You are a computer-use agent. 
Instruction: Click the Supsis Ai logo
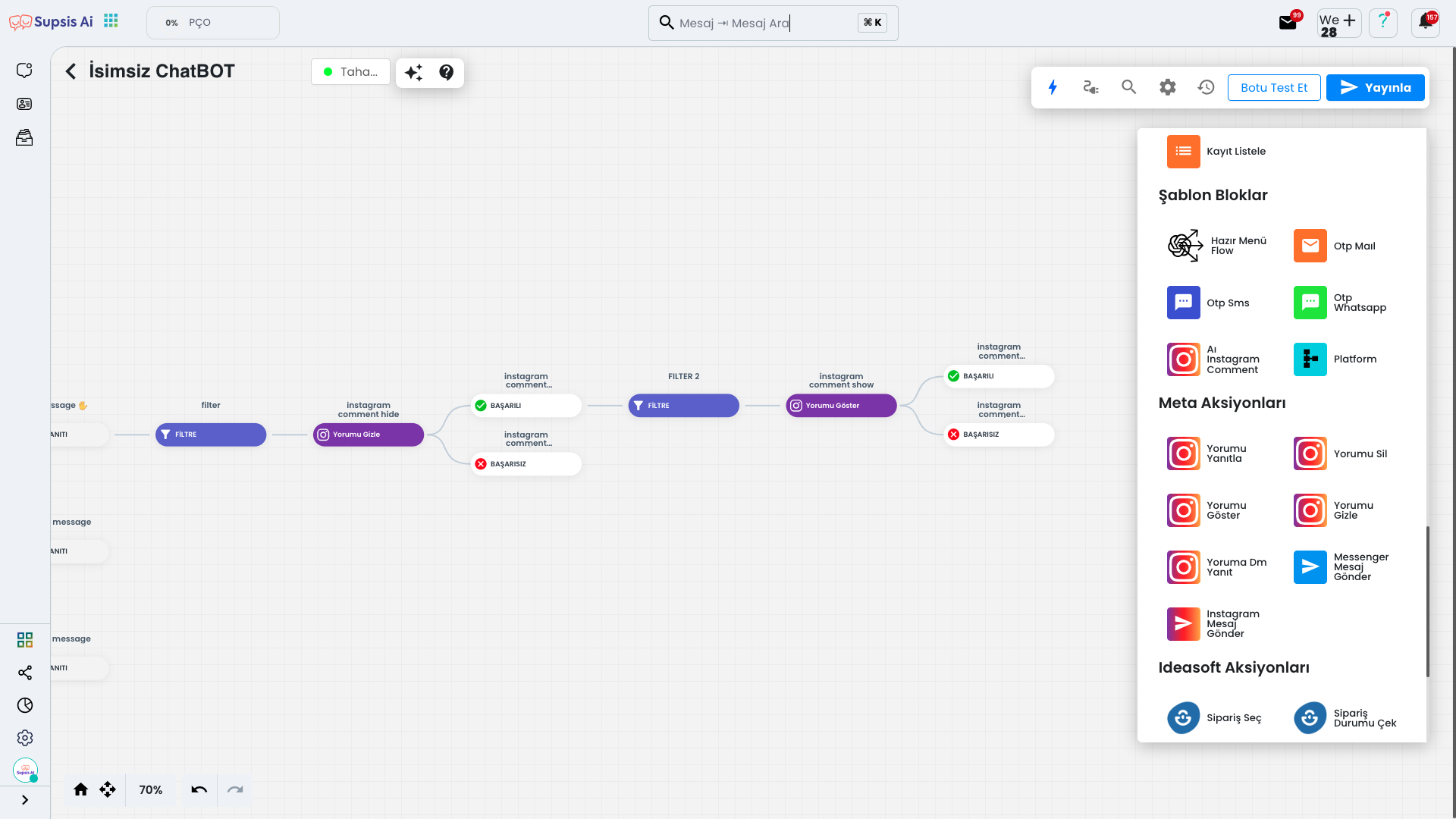51,22
